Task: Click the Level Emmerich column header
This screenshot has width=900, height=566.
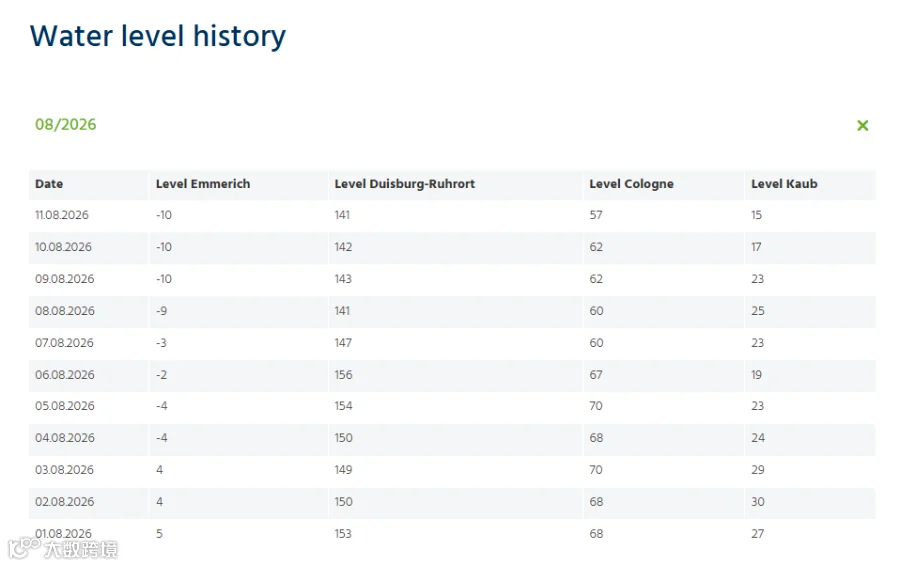Action: [203, 184]
